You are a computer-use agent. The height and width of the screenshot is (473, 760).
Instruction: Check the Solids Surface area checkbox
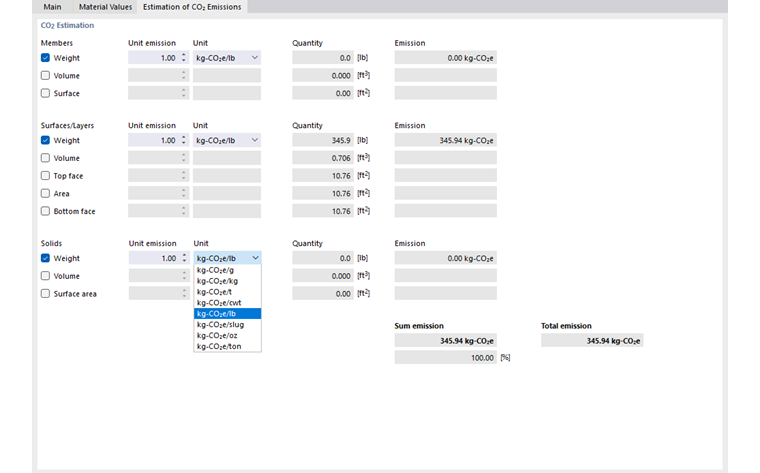point(45,294)
